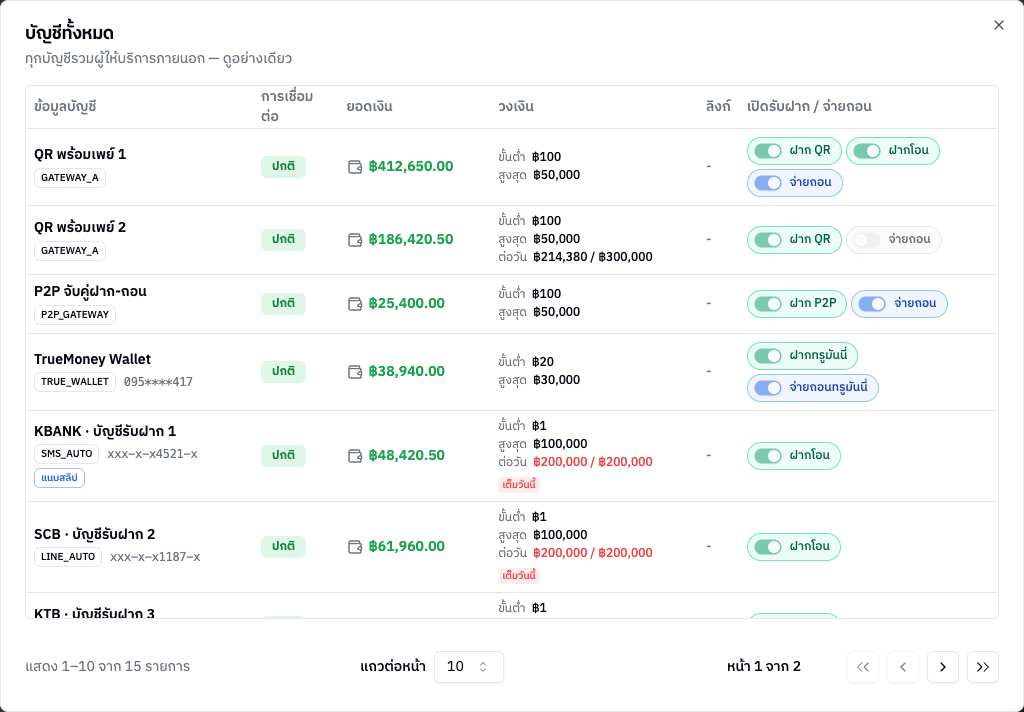
Task: Toggle จ่ายถอน for QR พร้อมเพย์ 1
Action: [x=768, y=183]
